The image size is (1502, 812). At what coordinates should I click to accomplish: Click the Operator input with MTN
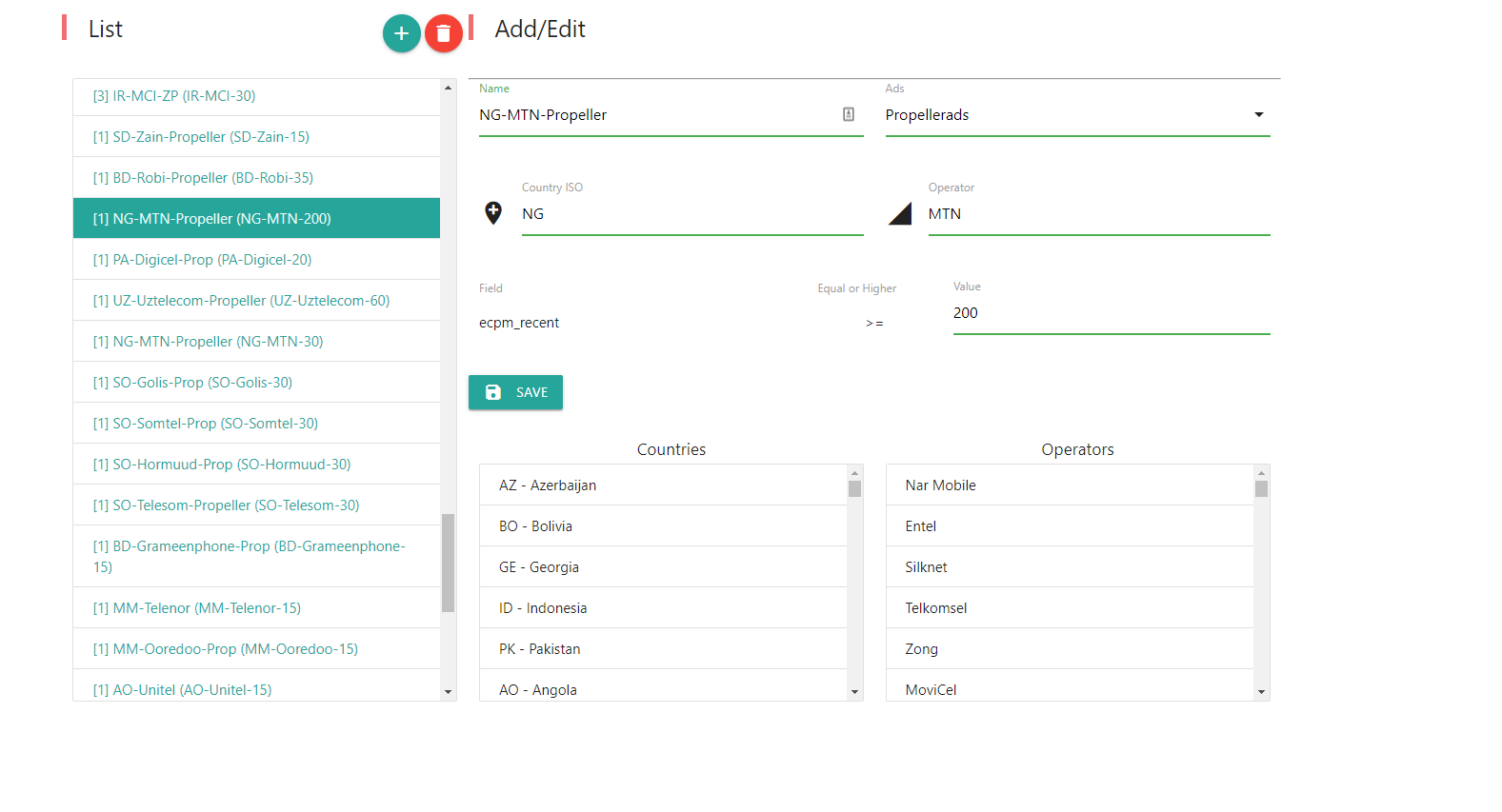coord(1099,214)
